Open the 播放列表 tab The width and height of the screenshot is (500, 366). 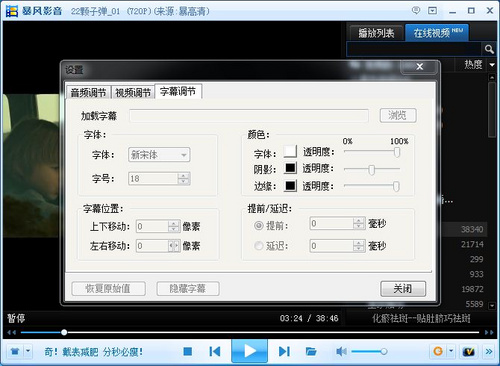tap(376, 33)
